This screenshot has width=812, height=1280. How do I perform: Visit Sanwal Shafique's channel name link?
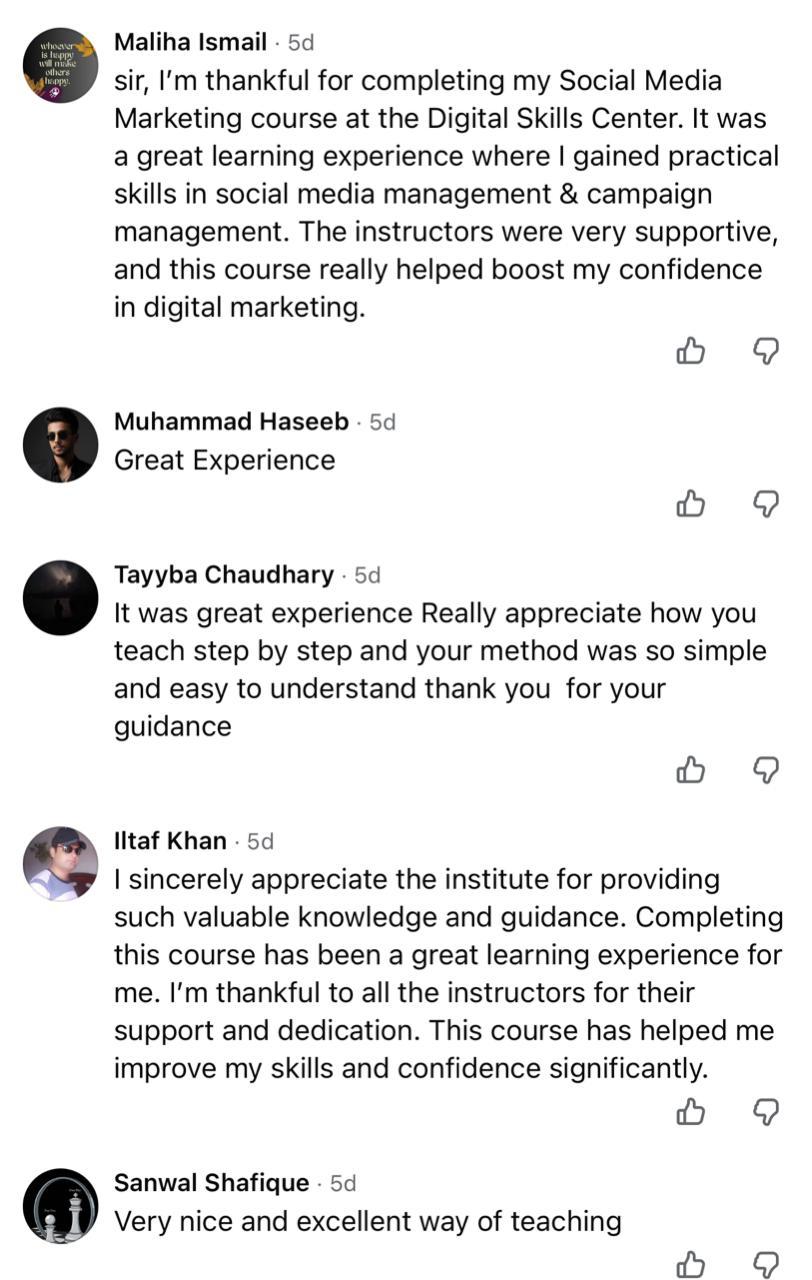point(211,1183)
